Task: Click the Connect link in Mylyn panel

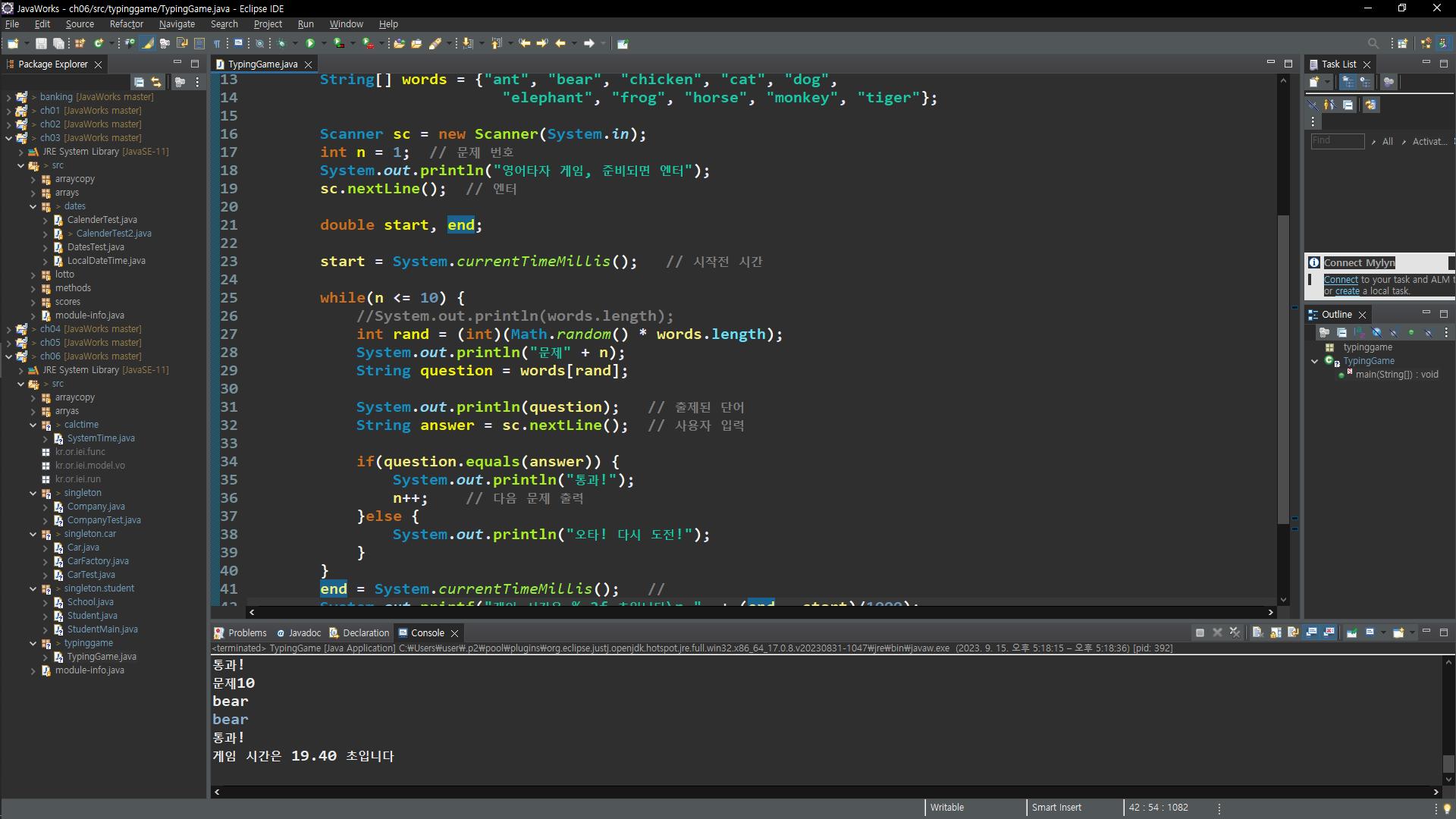Action: click(1340, 280)
